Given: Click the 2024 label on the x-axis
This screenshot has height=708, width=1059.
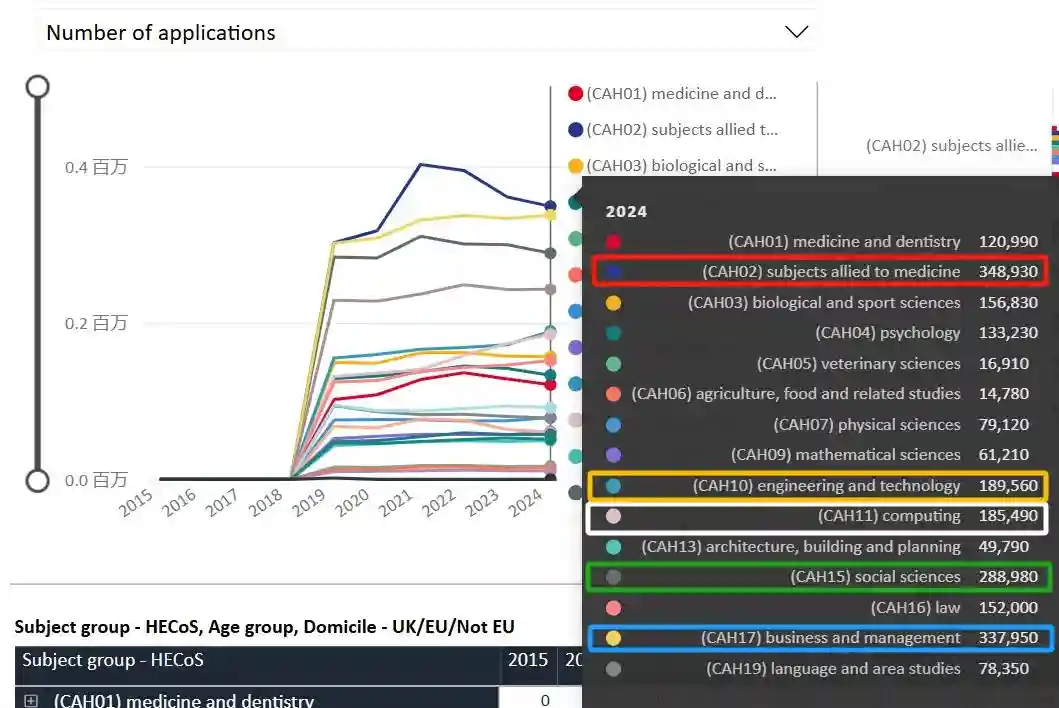Looking at the screenshot, I should pos(525,504).
